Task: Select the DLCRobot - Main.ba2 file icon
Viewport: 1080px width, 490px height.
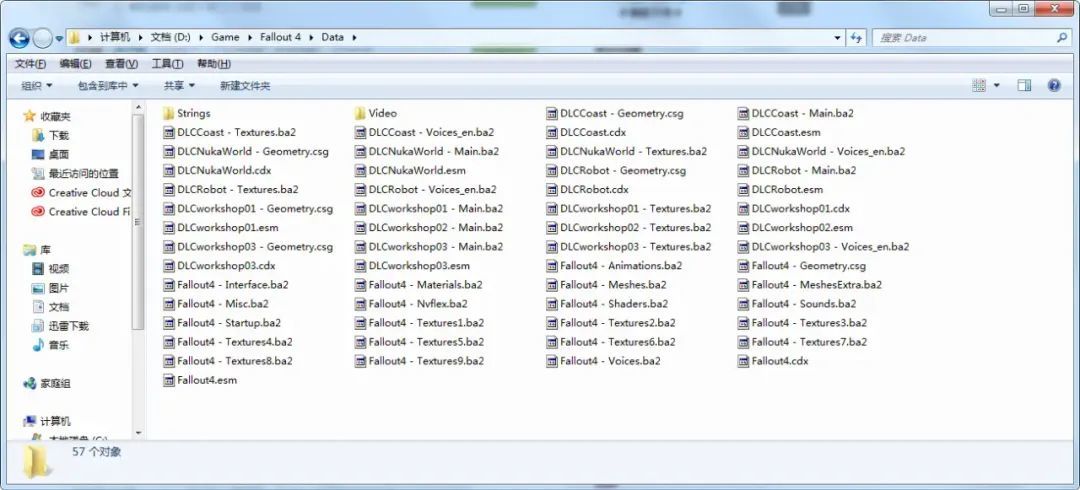Action: 743,170
